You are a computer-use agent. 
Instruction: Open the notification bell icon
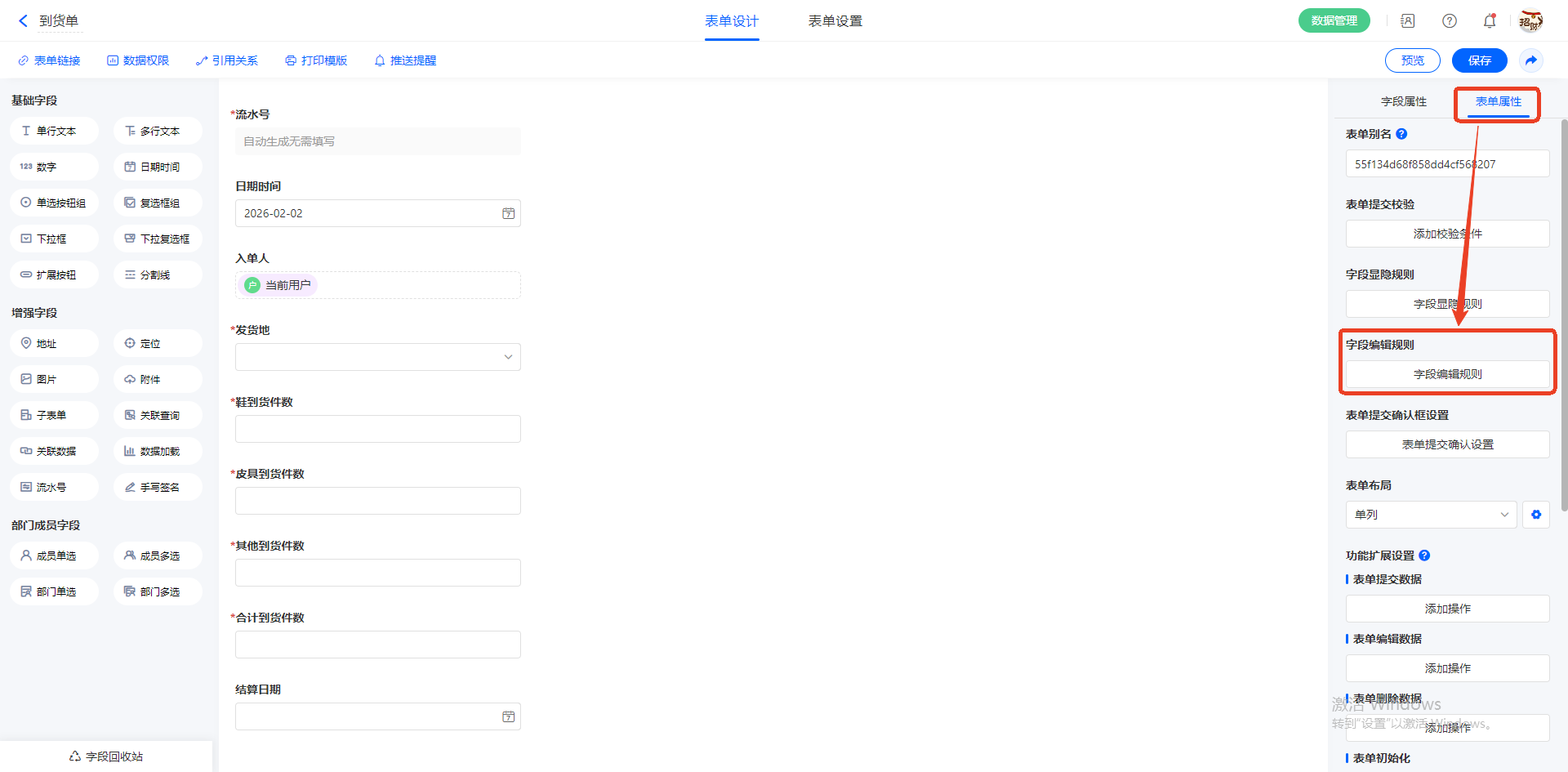pos(1490,21)
